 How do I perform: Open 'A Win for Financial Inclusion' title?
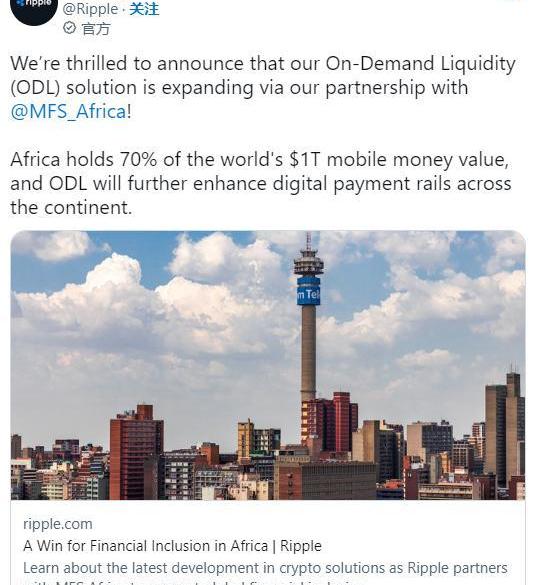(x=172, y=546)
